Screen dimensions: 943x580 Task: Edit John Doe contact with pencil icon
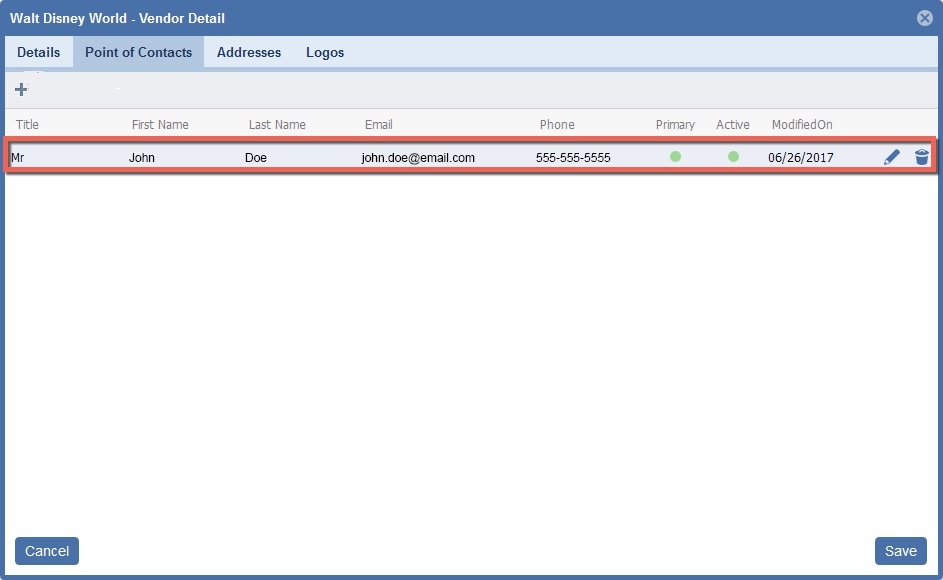(x=892, y=157)
